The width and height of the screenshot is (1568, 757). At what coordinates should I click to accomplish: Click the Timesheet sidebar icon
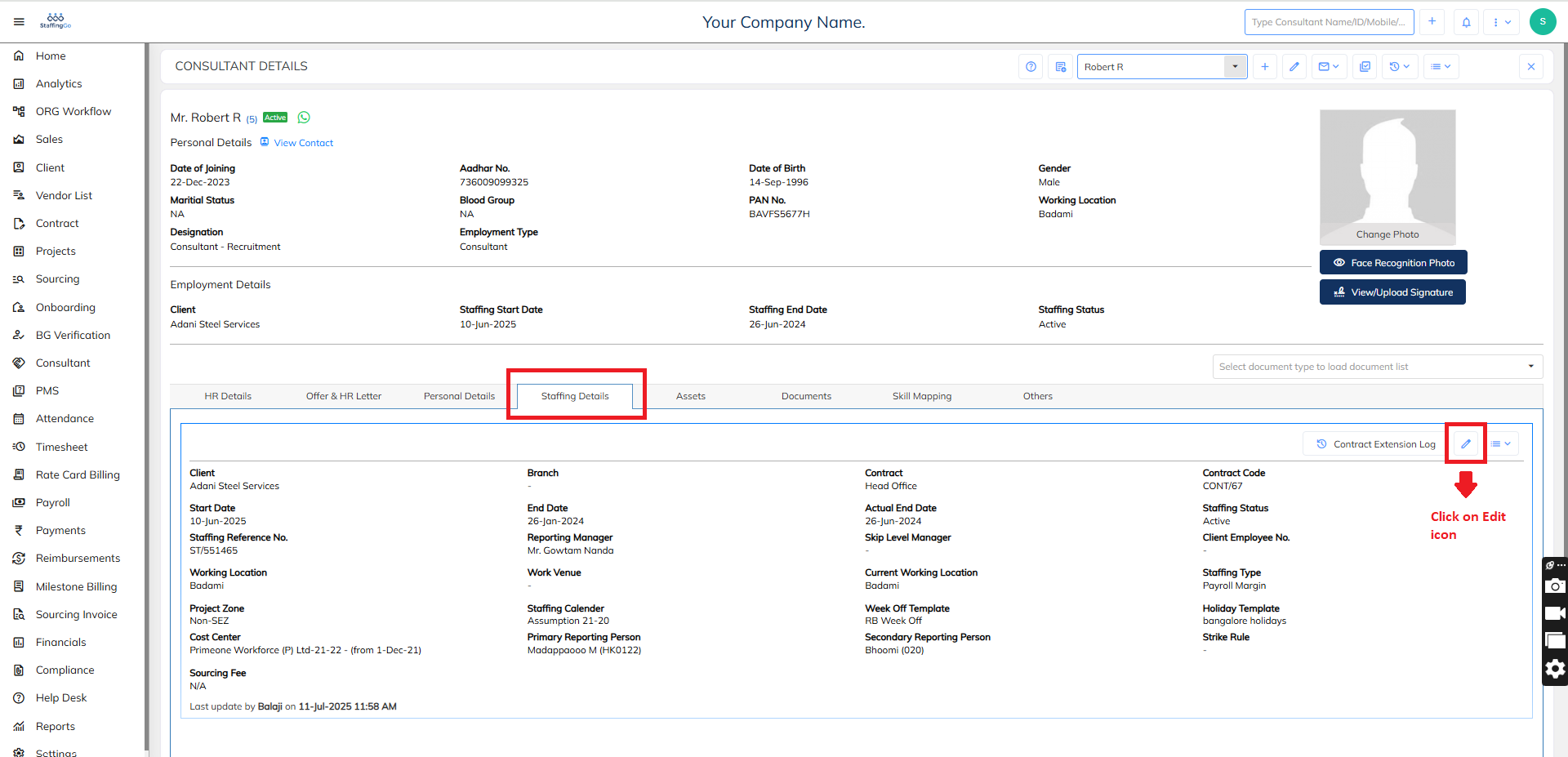(19, 448)
